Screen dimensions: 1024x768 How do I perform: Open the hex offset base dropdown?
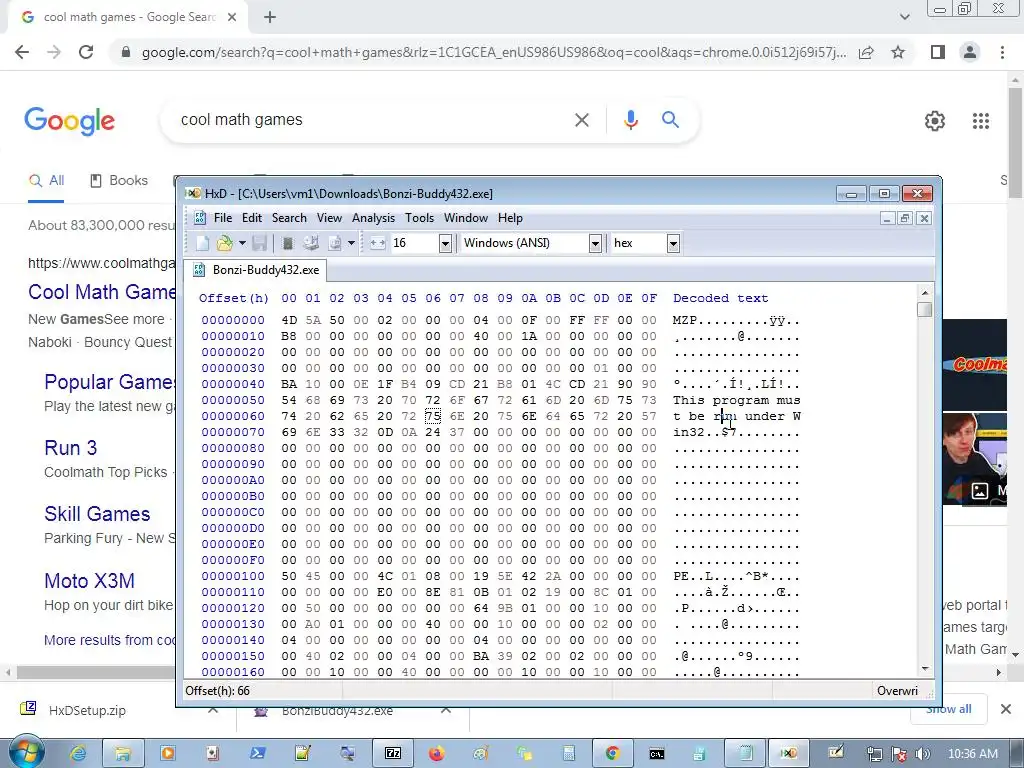coord(673,244)
